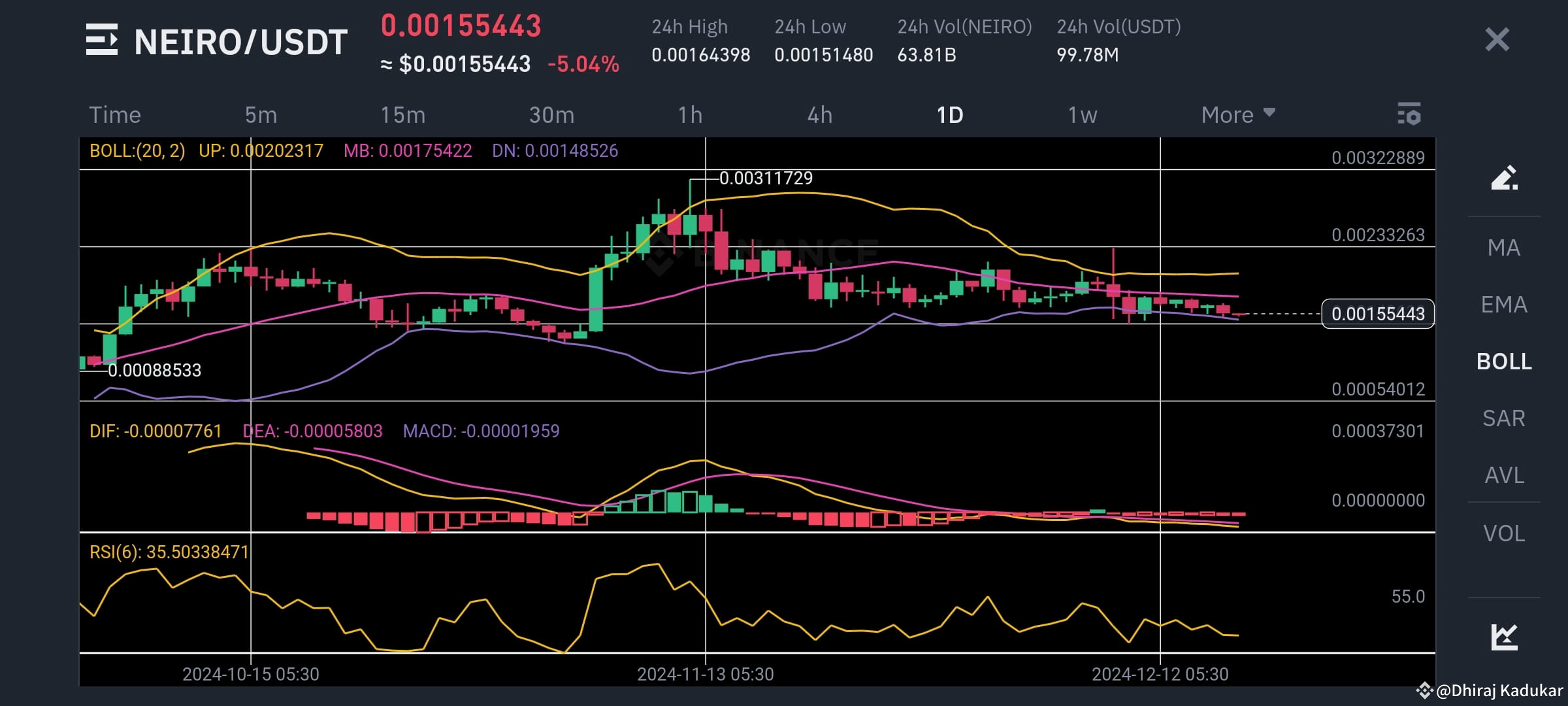
Task: Close the full-screen chart view
Action: pyautogui.click(x=1497, y=40)
